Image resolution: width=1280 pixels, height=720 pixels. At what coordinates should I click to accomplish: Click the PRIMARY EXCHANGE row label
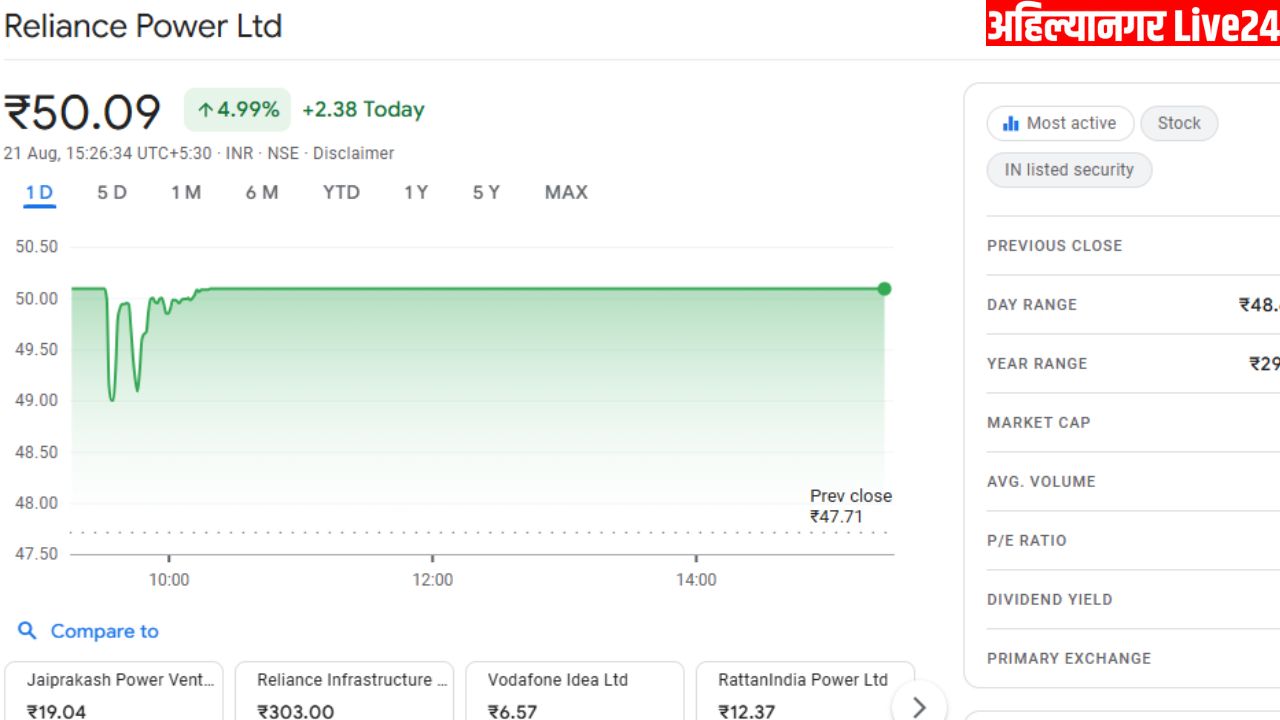[x=1069, y=659]
